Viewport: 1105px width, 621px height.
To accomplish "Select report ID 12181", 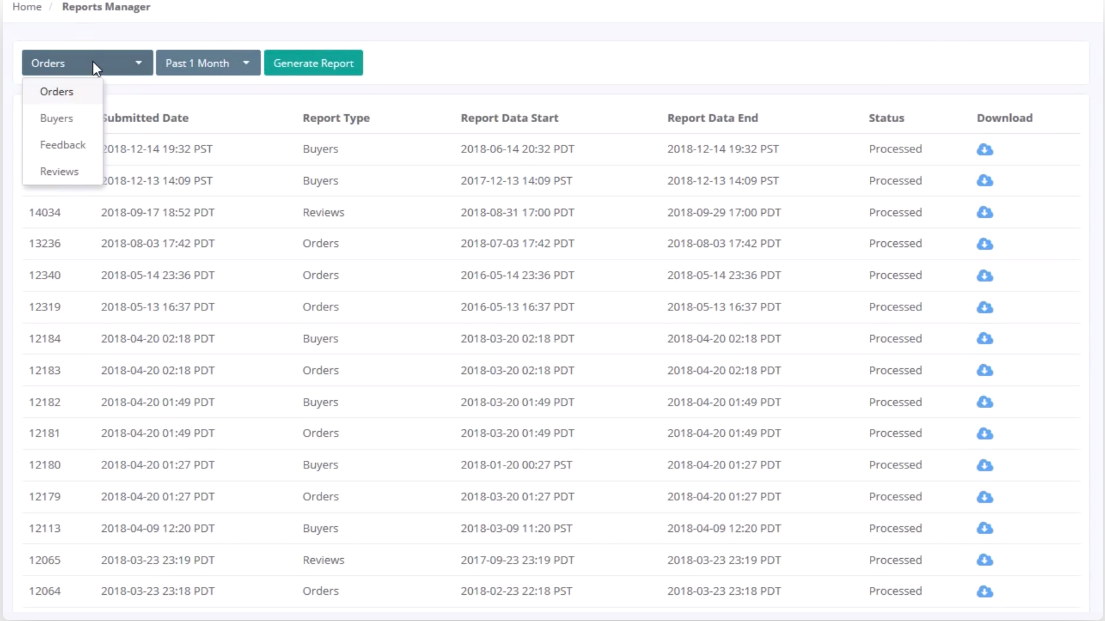I will click(x=44, y=433).
